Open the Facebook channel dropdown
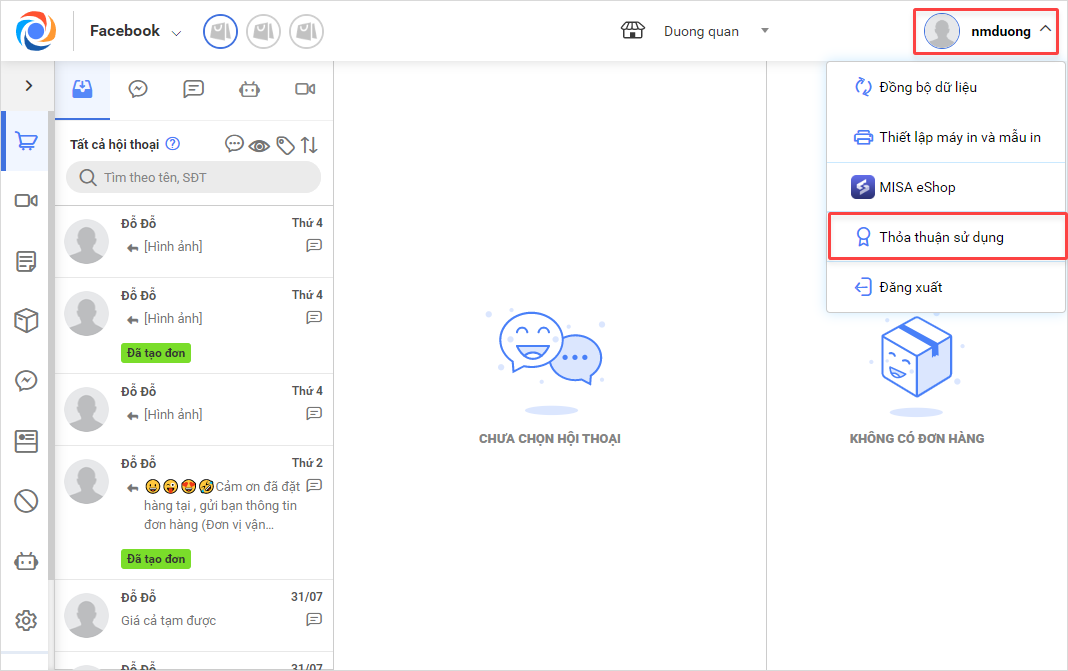The width and height of the screenshot is (1068, 671). tap(136, 31)
